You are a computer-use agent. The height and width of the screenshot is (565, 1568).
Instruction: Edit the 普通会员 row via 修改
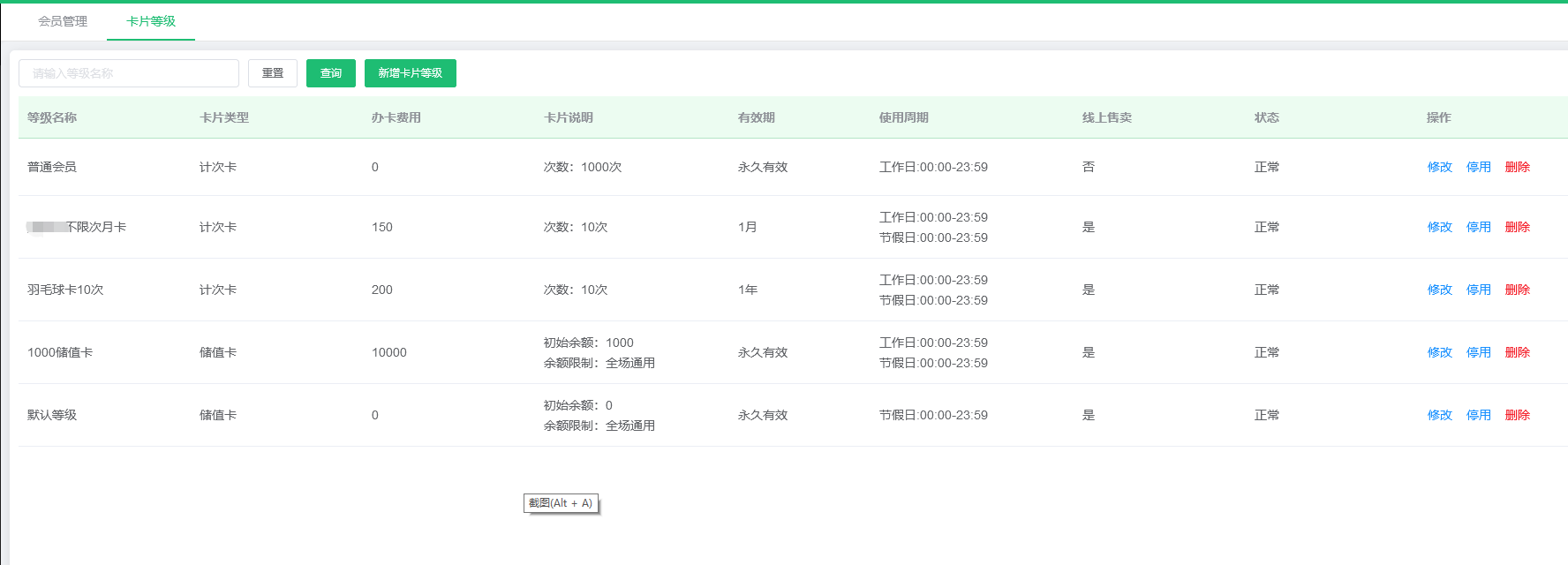tap(1440, 167)
